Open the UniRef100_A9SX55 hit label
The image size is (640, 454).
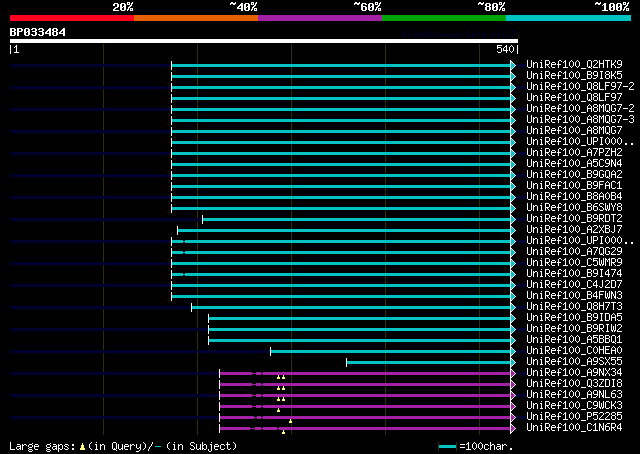coord(574,362)
